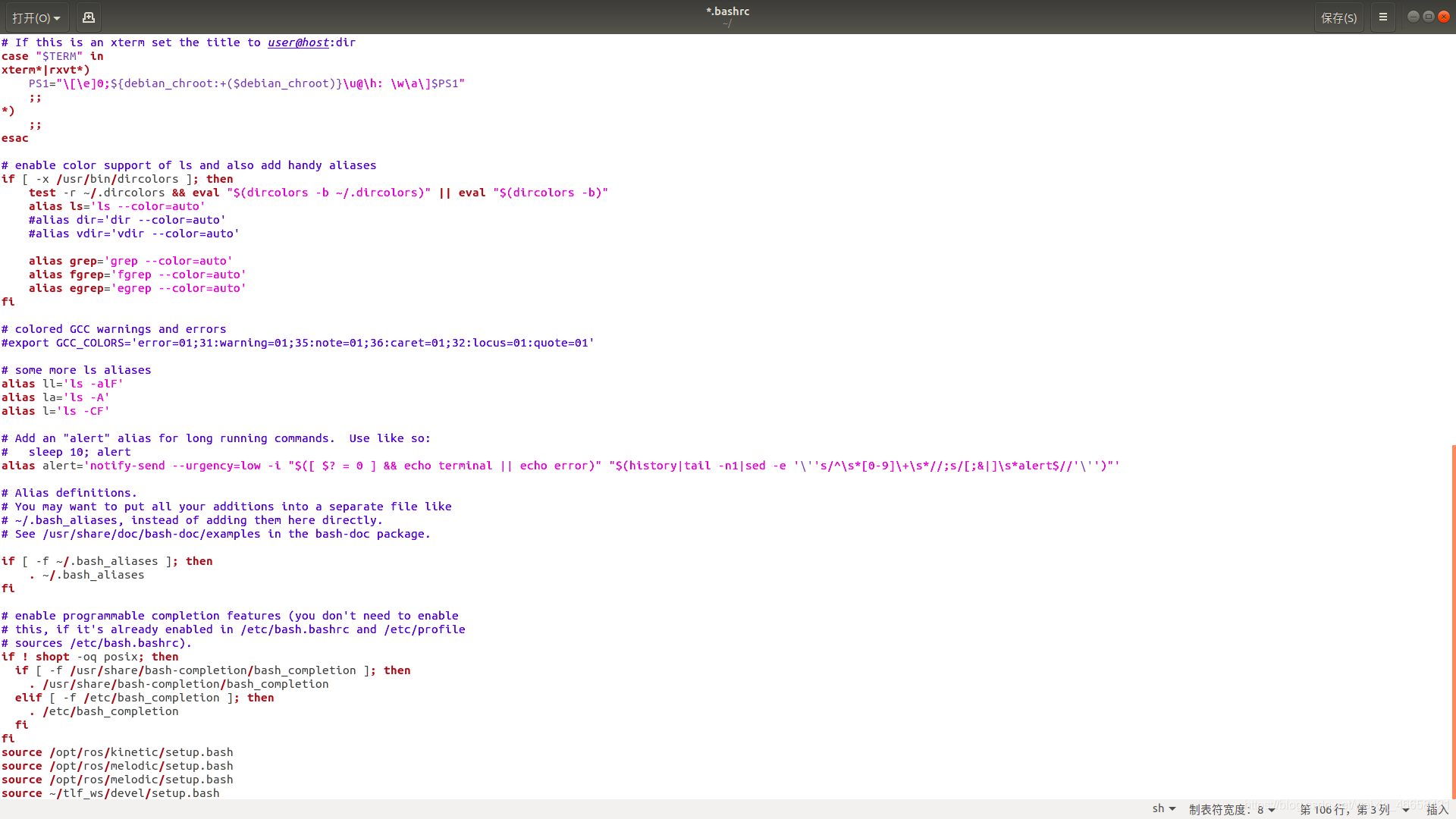Screen dimensions: 1456x819
Task: Toggle the 插入 insert mode indicator
Action: pyautogui.click(x=1437, y=809)
